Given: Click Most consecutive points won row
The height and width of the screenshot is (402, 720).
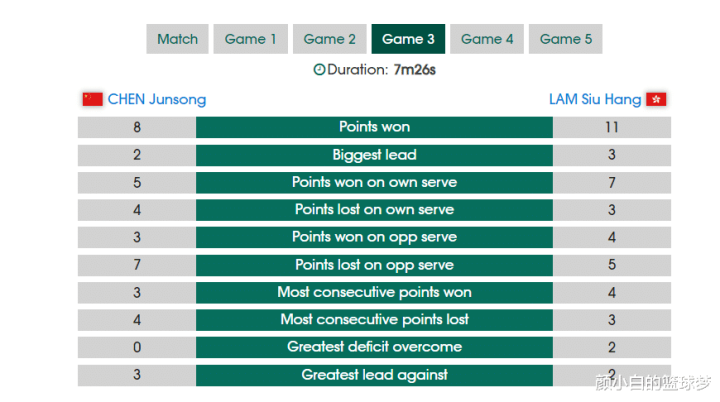Looking at the screenshot, I should (x=374, y=292).
